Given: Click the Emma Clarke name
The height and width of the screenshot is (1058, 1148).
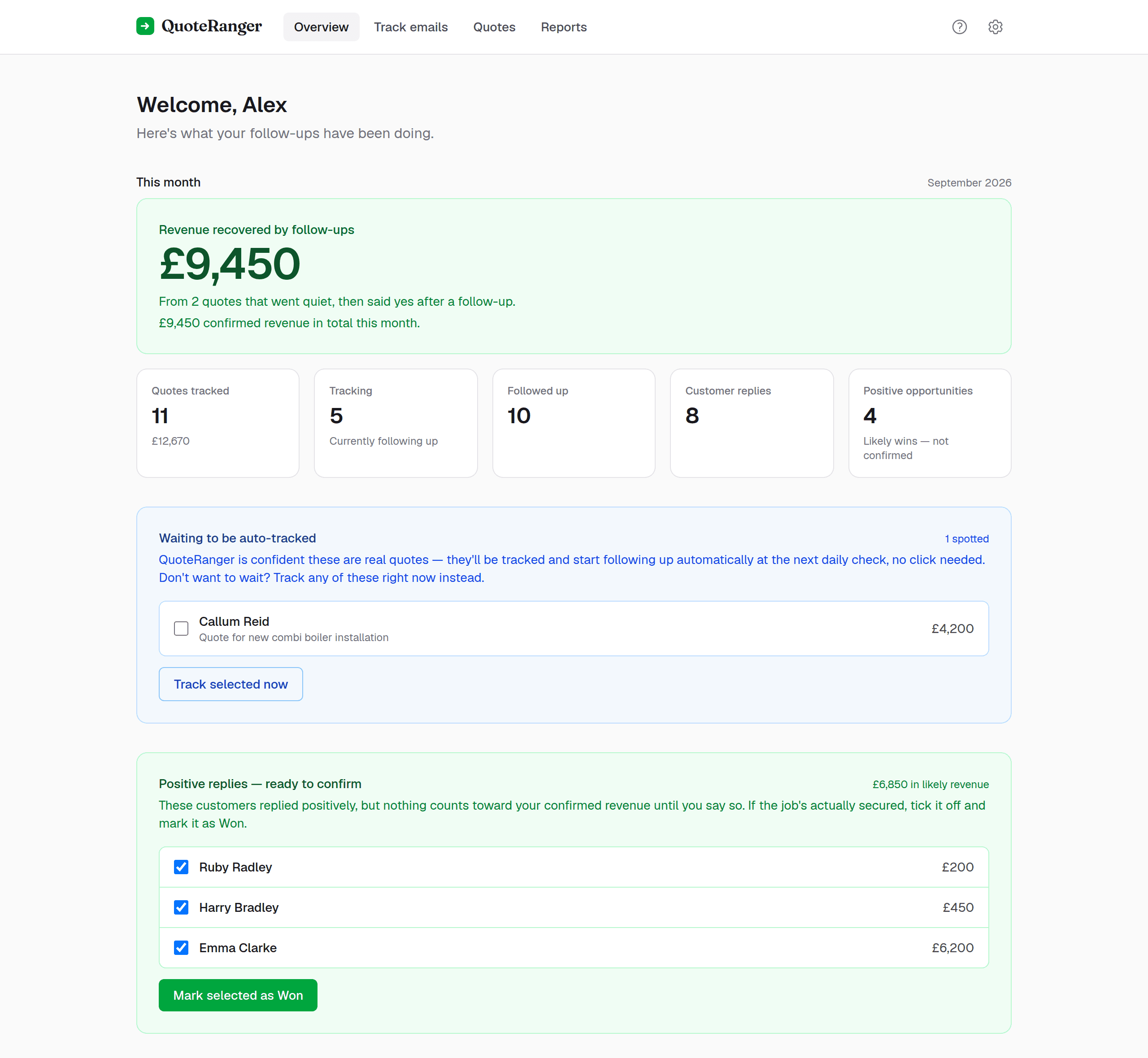Looking at the screenshot, I should coord(238,948).
